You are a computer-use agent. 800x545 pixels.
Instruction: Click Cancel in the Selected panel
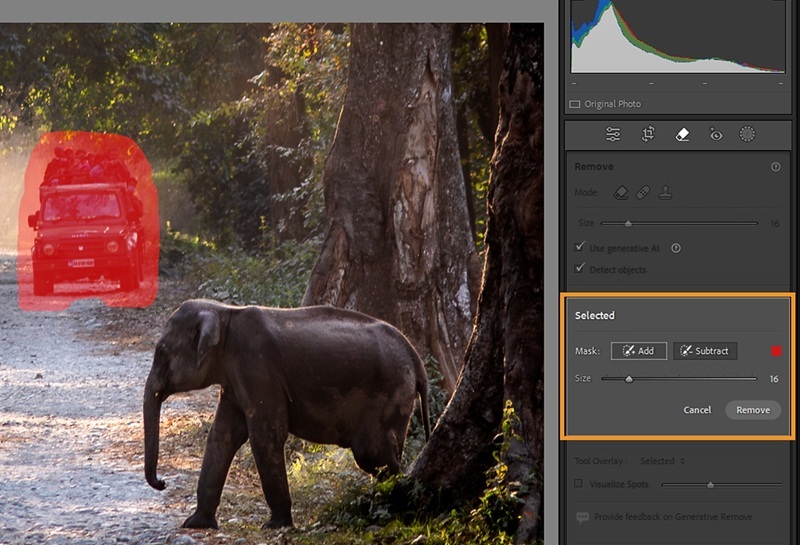(x=697, y=410)
